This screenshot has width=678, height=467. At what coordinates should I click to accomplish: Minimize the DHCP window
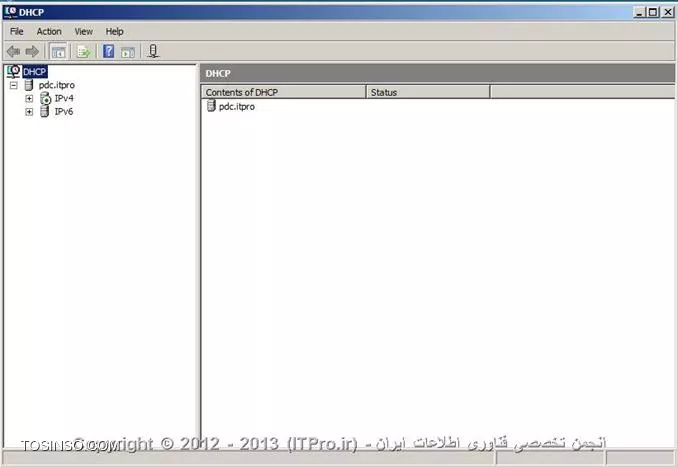click(x=640, y=12)
